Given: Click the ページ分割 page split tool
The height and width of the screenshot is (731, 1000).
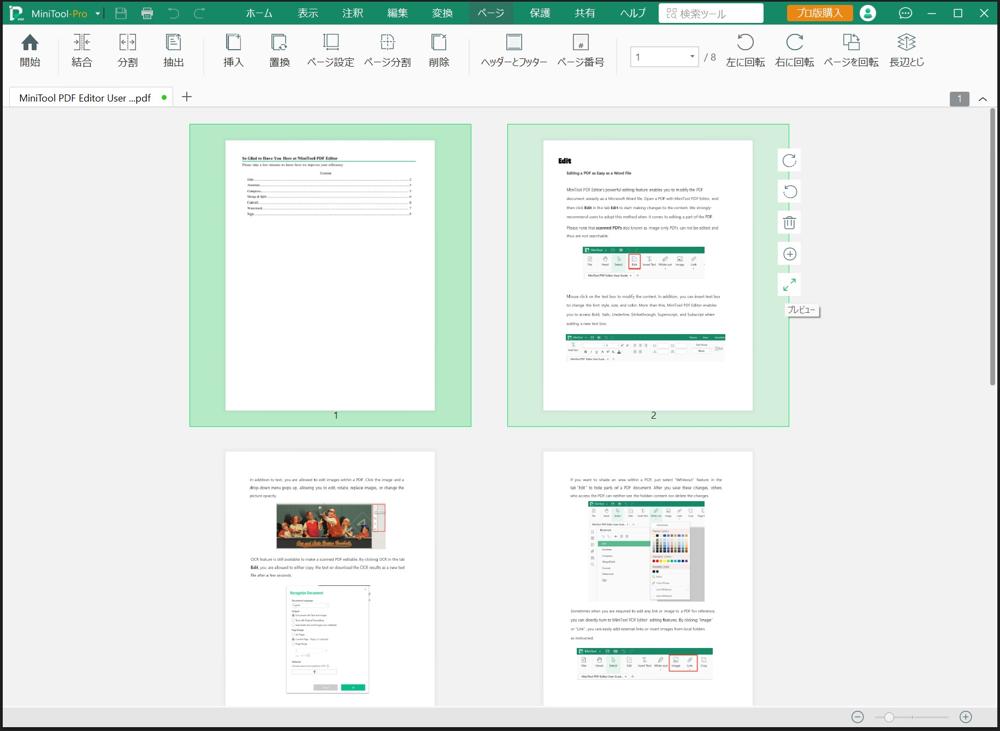Looking at the screenshot, I should tap(387, 50).
